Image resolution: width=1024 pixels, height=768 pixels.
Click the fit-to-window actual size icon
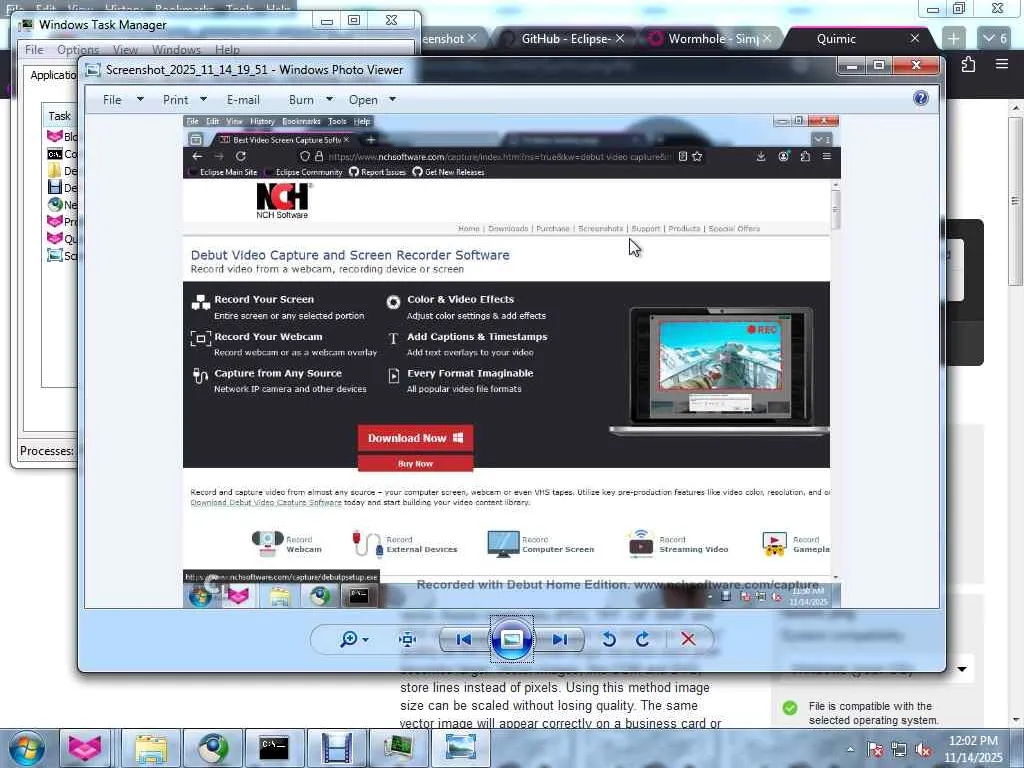pos(408,639)
